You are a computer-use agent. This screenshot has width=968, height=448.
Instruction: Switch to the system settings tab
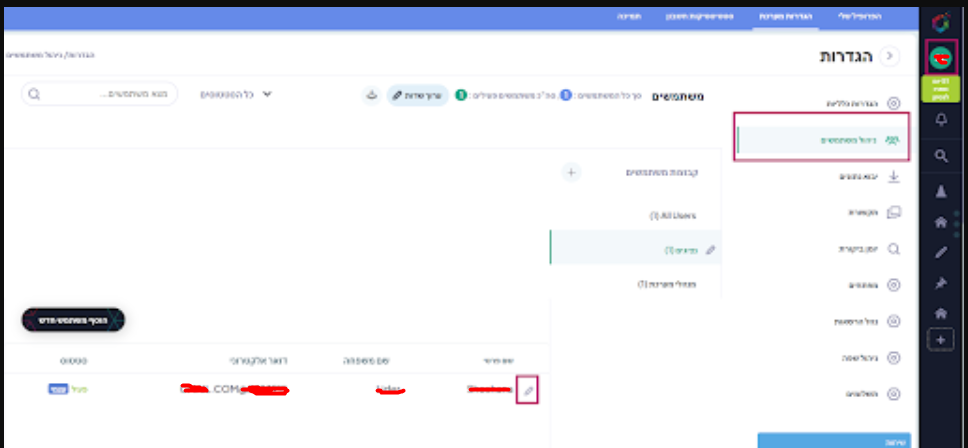[x=784, y=17]
